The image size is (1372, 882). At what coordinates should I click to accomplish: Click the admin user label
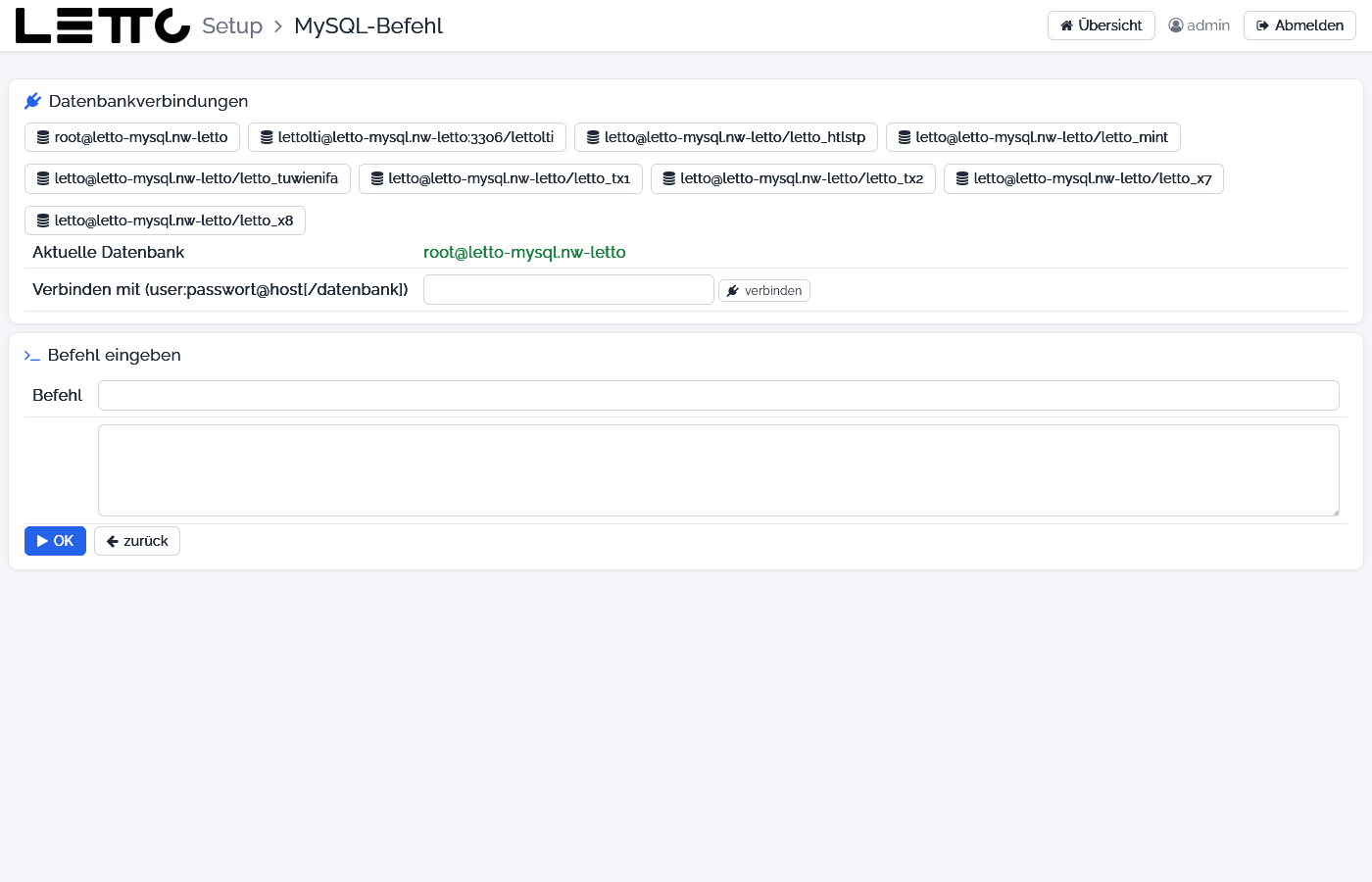click(x=1200, y=25)
